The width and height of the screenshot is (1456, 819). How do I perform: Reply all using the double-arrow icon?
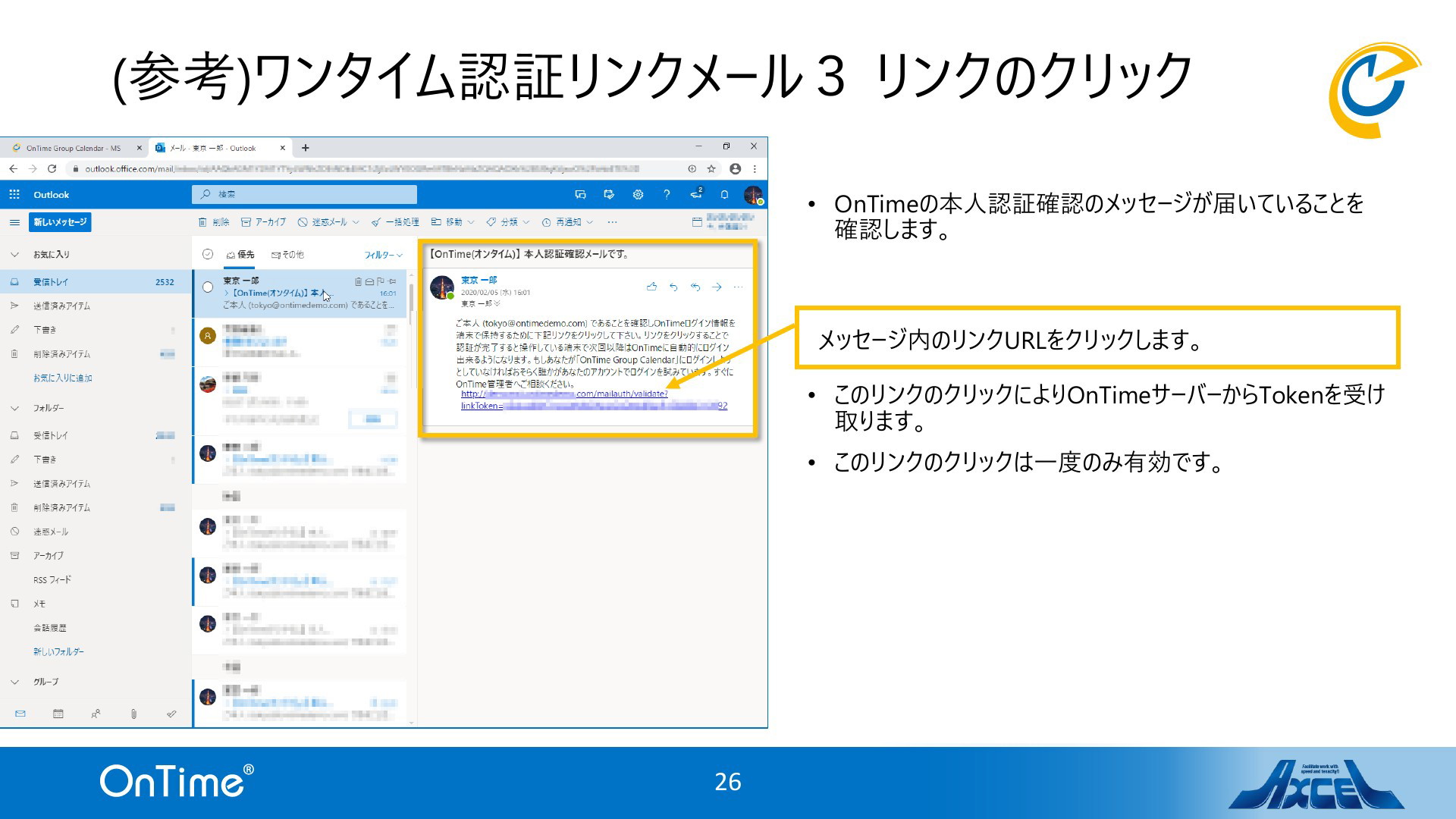695,287
